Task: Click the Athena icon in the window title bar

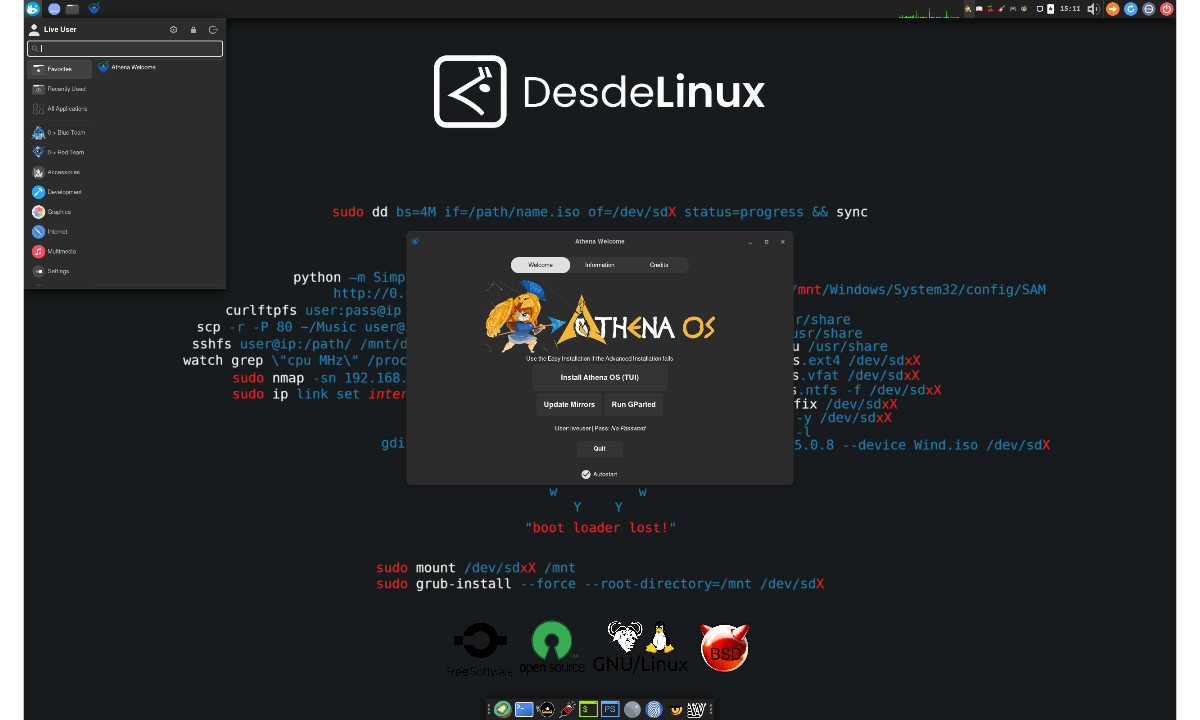Action: pos(415,241)
